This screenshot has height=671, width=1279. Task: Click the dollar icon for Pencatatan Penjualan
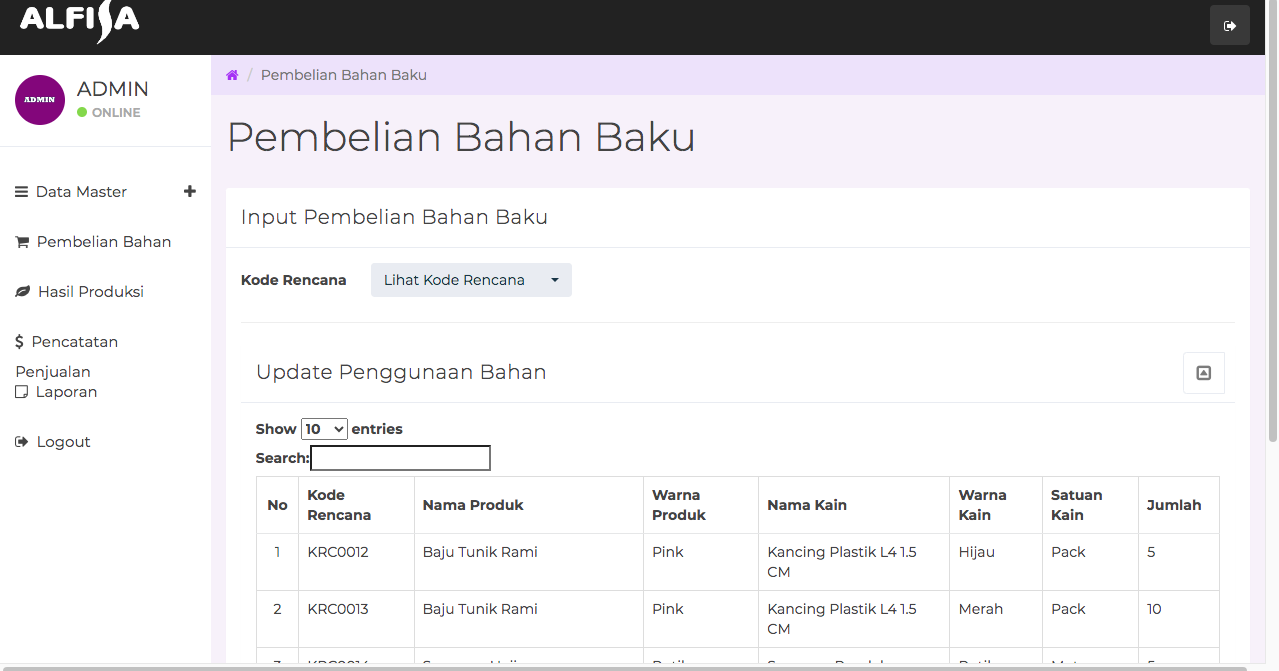click(19, 342)
